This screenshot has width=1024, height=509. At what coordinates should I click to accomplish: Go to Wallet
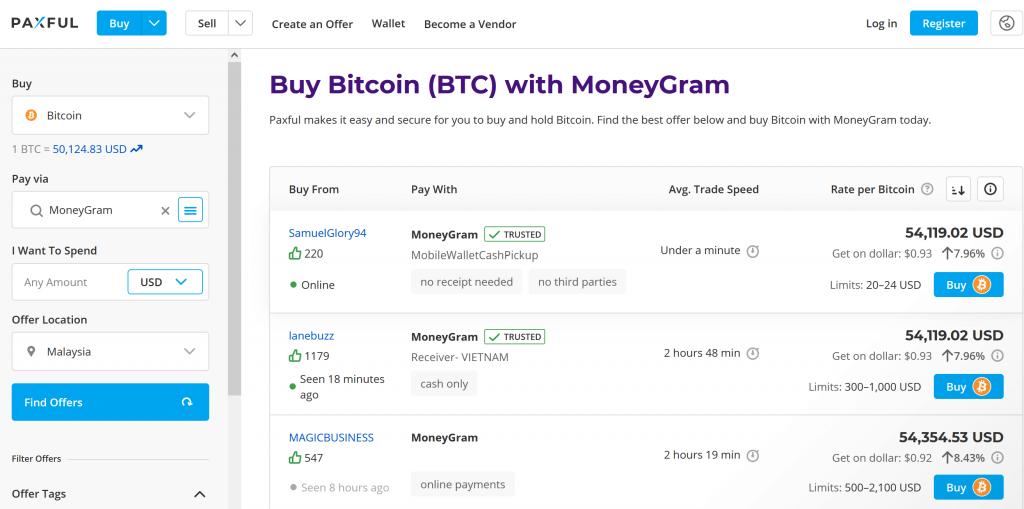[389, 24]
